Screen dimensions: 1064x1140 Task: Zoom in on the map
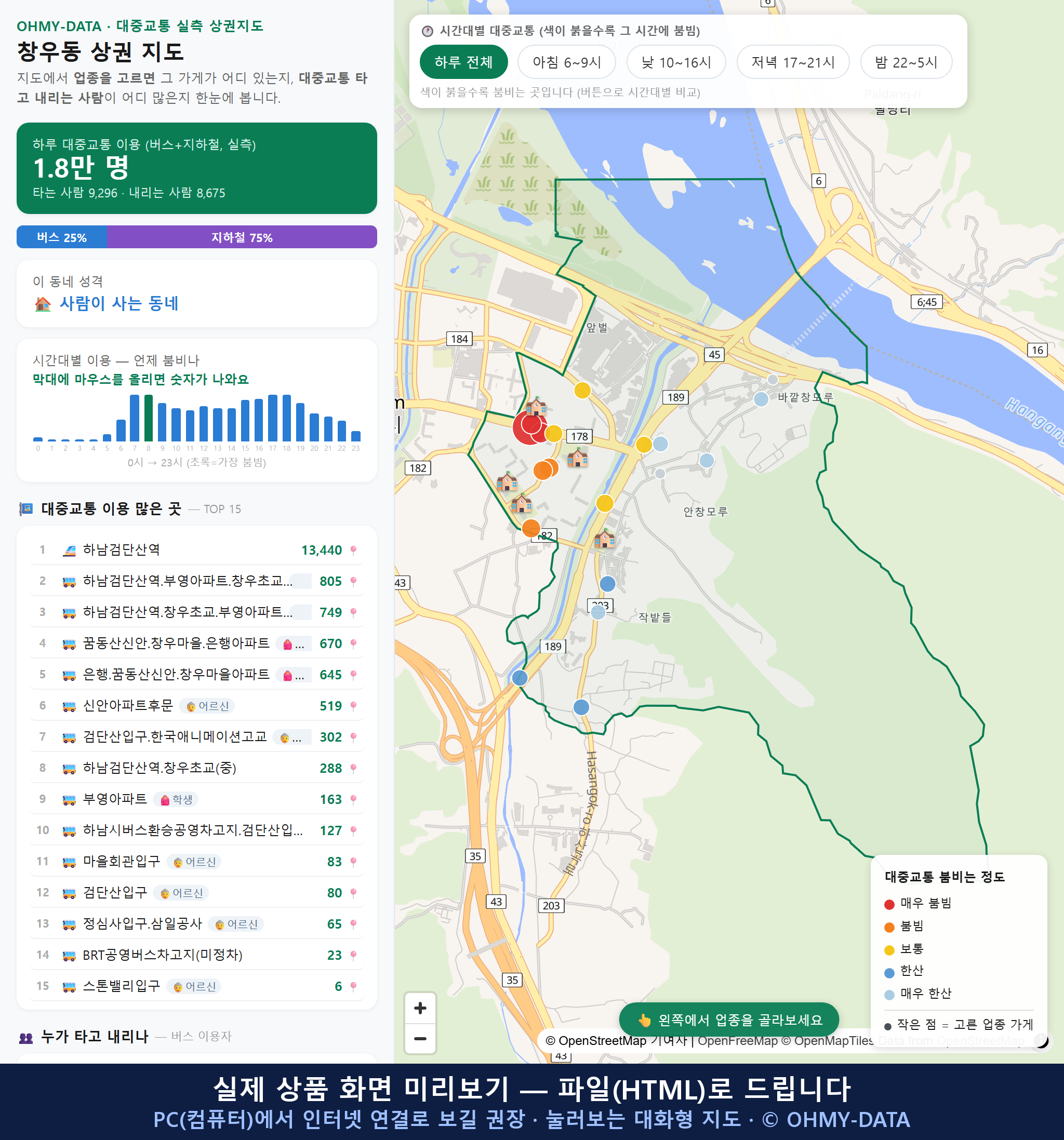[420, 1008]
